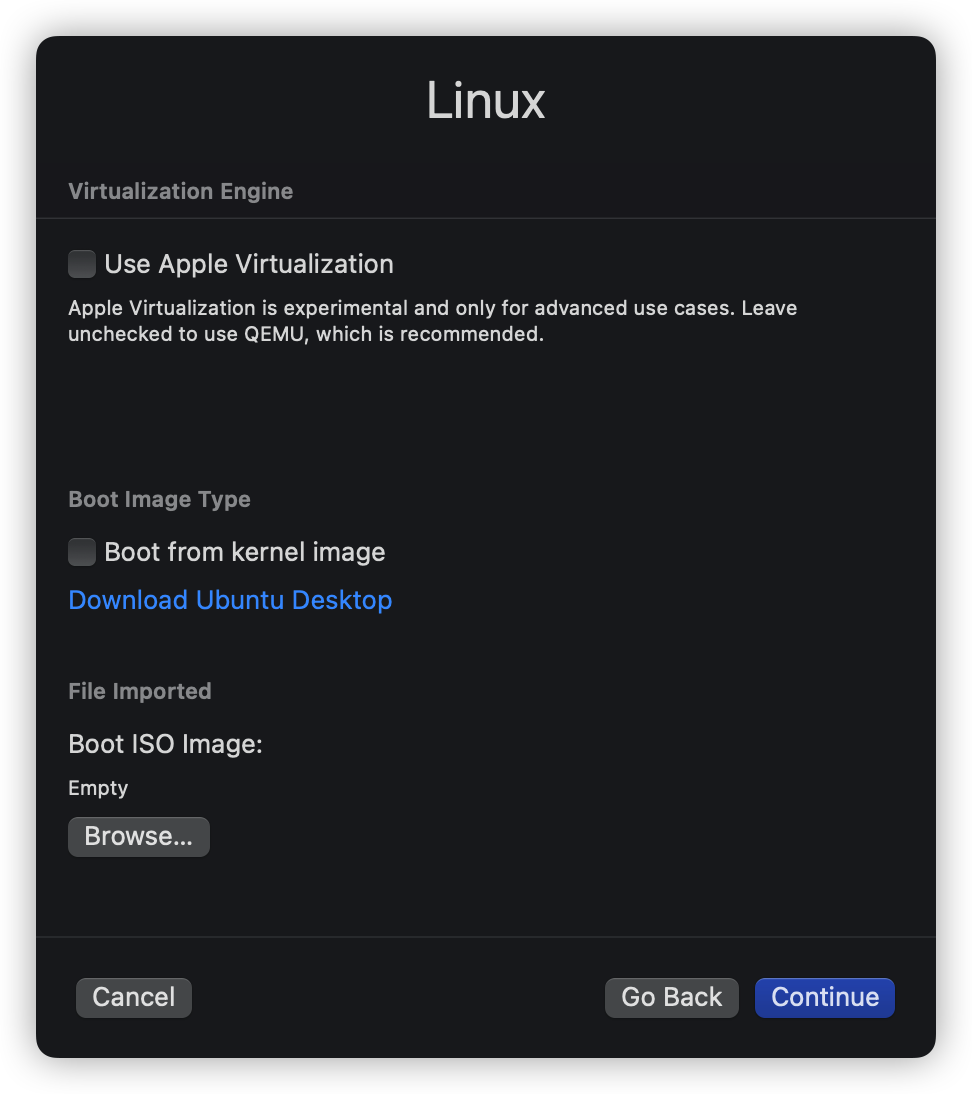Open the Download Ubuntu Desktop link
The width and height of the screenshot is (972, 1094).
(x=230, y=600)
